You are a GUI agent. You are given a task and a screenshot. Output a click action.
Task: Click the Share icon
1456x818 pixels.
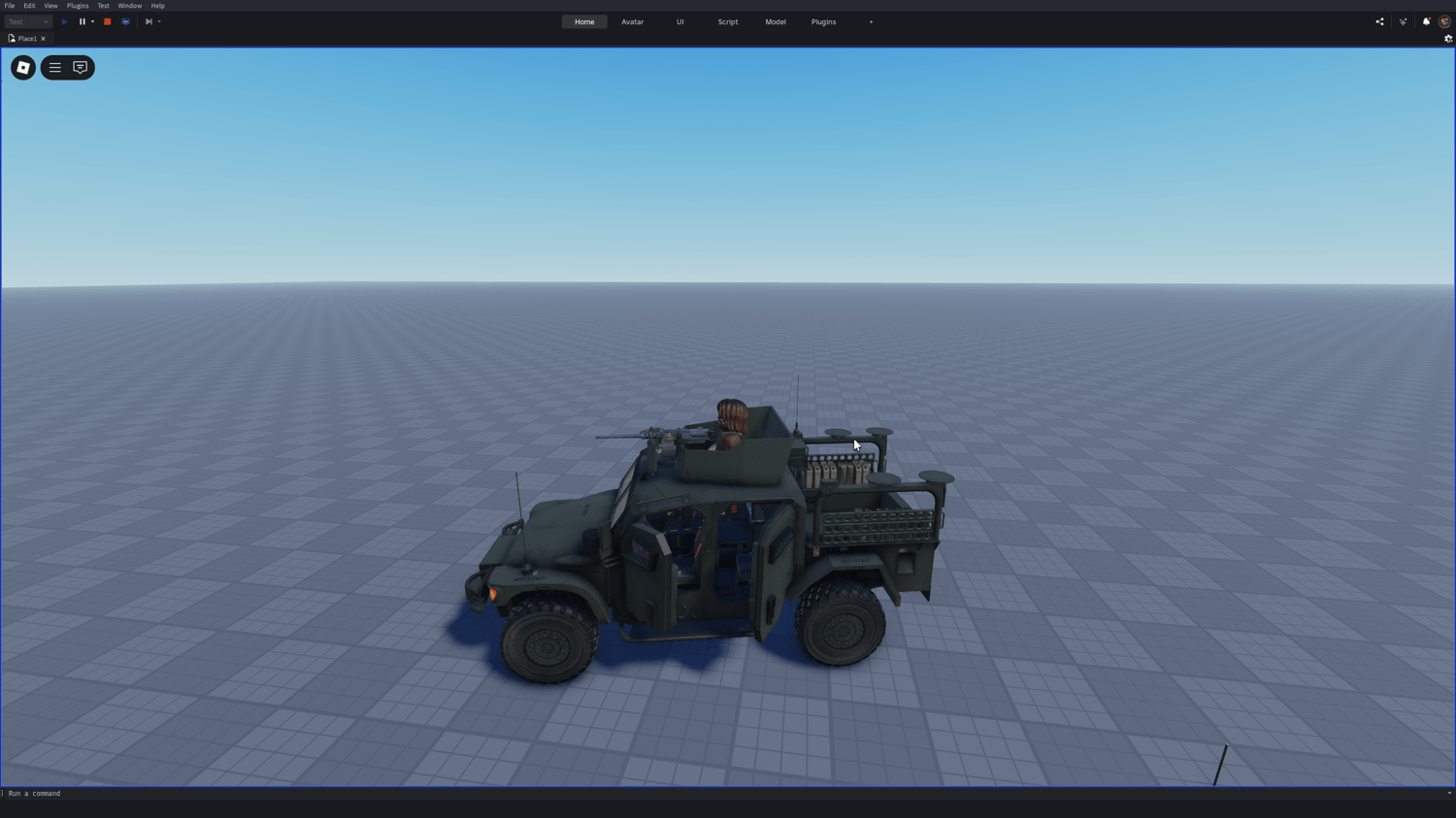[x=1379, y=21]
